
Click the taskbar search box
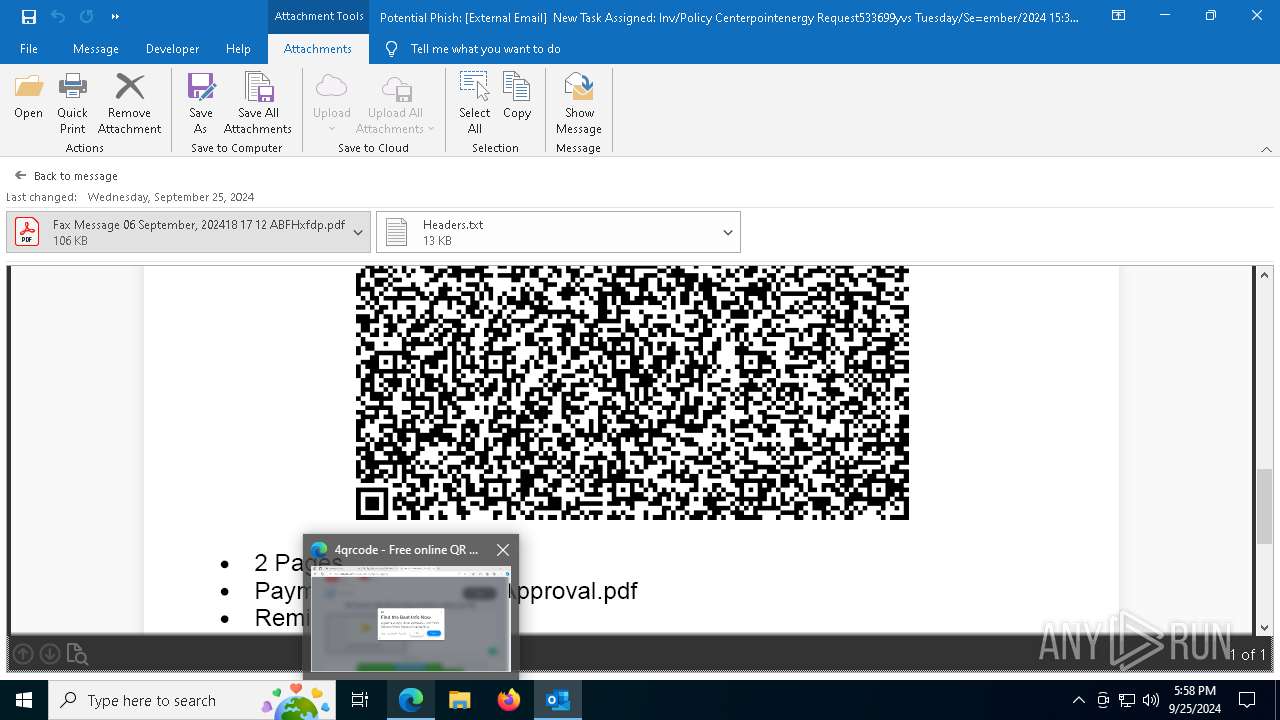(x=191, y=700)
